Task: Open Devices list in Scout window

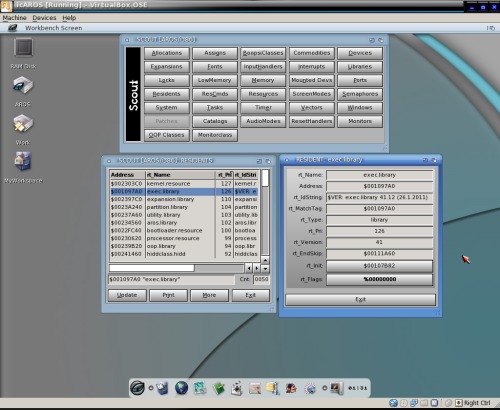Action: point(360,53)
